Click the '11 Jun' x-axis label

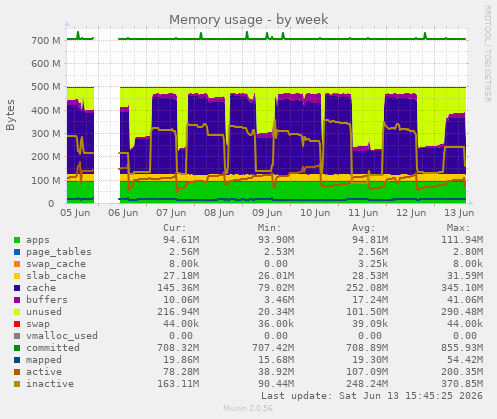pyautogui.click(x=363, y=213)
